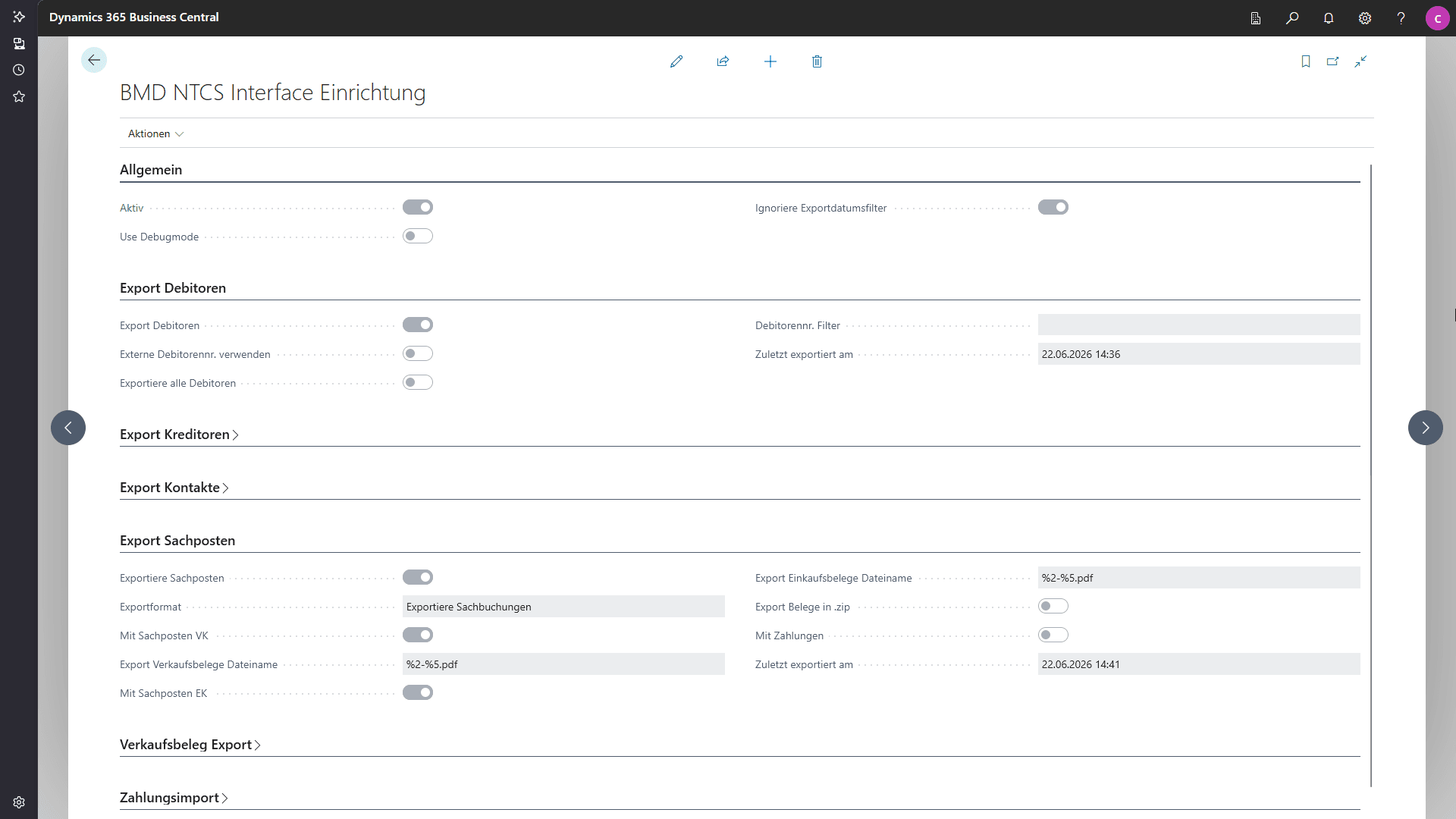1456x819 pixels.
Task: Toggle the Aktiv switch
Action: pyautogui.click(x=418, y=207)
